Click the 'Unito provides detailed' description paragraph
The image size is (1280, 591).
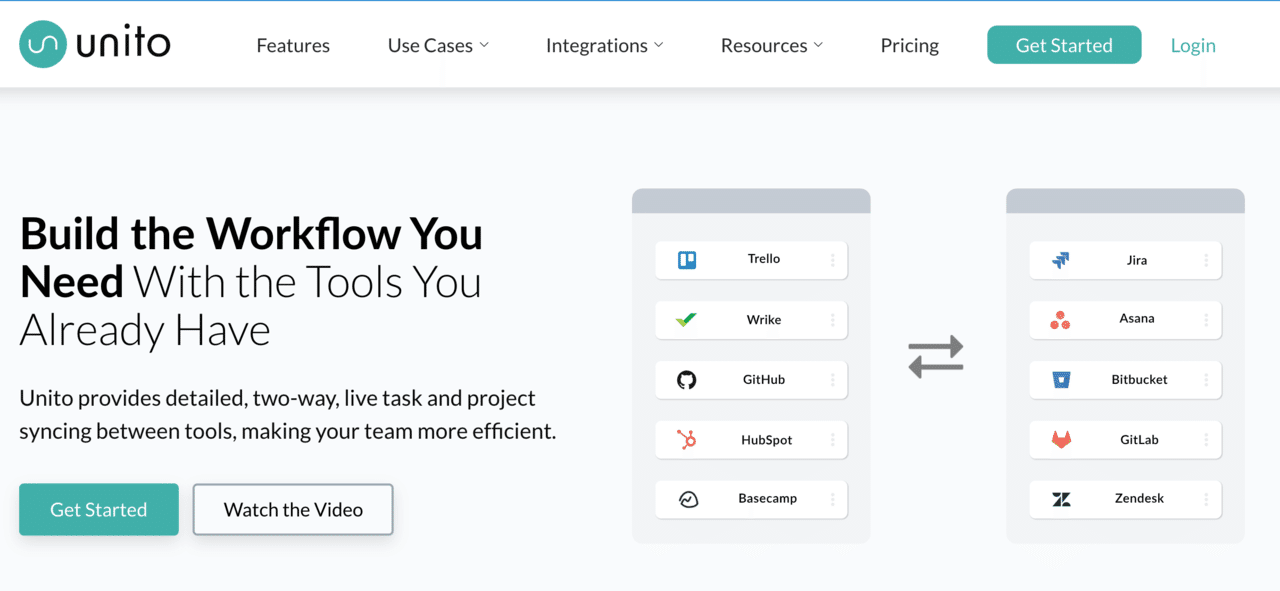[288, 415]
